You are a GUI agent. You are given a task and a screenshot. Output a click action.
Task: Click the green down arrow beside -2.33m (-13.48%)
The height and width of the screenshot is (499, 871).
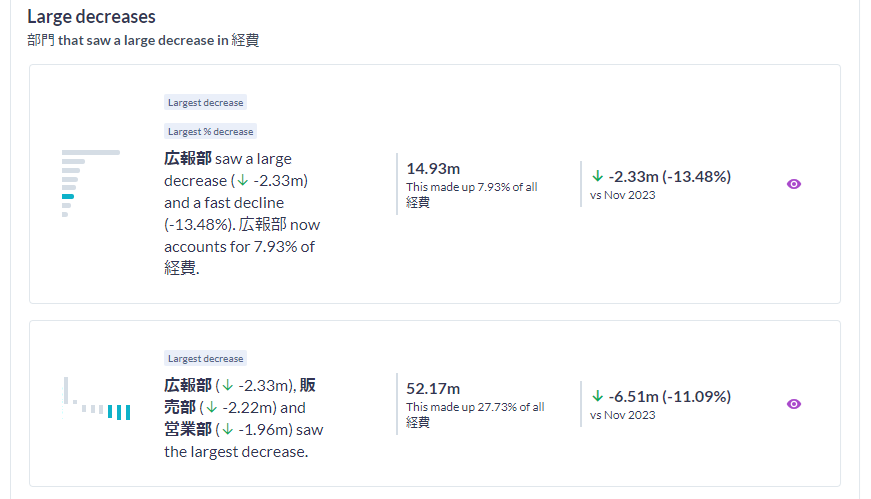(x=598, y=177)
